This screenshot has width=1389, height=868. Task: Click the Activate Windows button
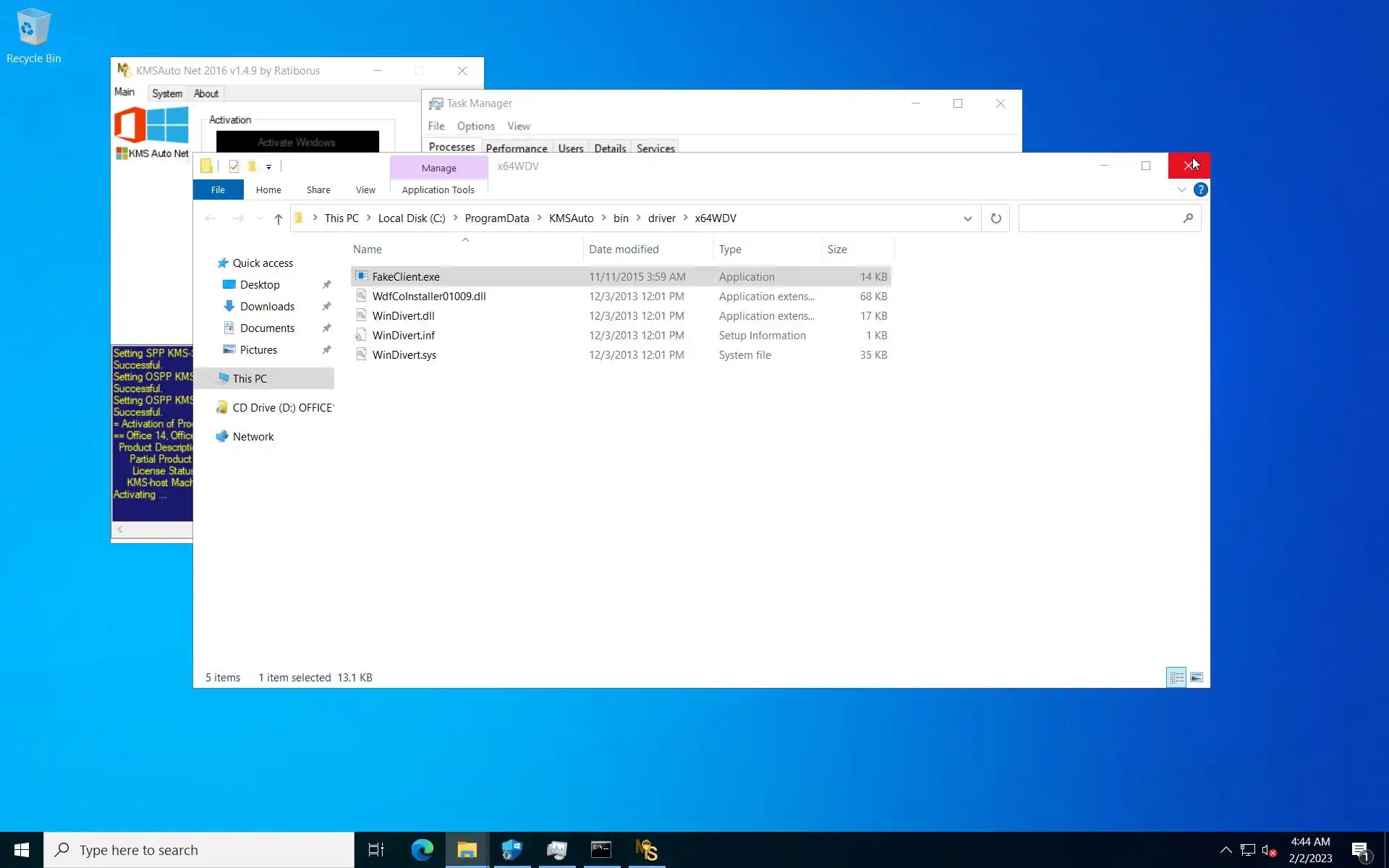point(297,142)
